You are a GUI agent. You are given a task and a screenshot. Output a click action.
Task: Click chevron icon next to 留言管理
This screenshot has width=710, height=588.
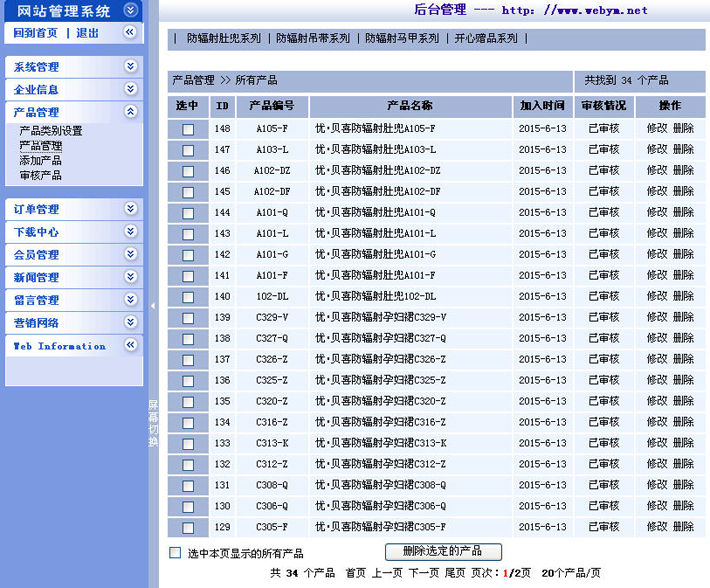click(130, 300)
